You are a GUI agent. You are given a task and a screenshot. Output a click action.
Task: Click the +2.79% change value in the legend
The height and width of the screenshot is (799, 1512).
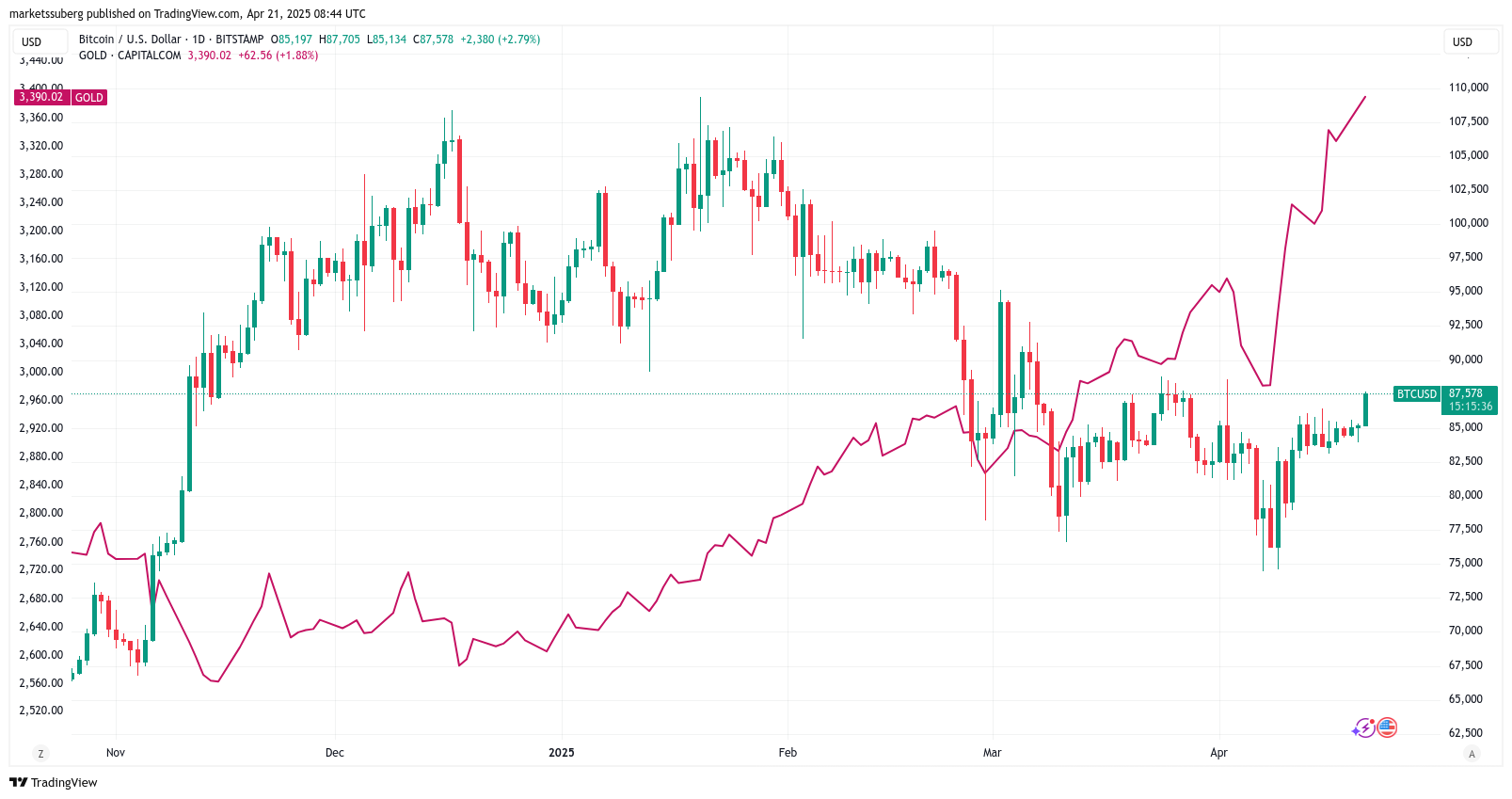(517, 40)
